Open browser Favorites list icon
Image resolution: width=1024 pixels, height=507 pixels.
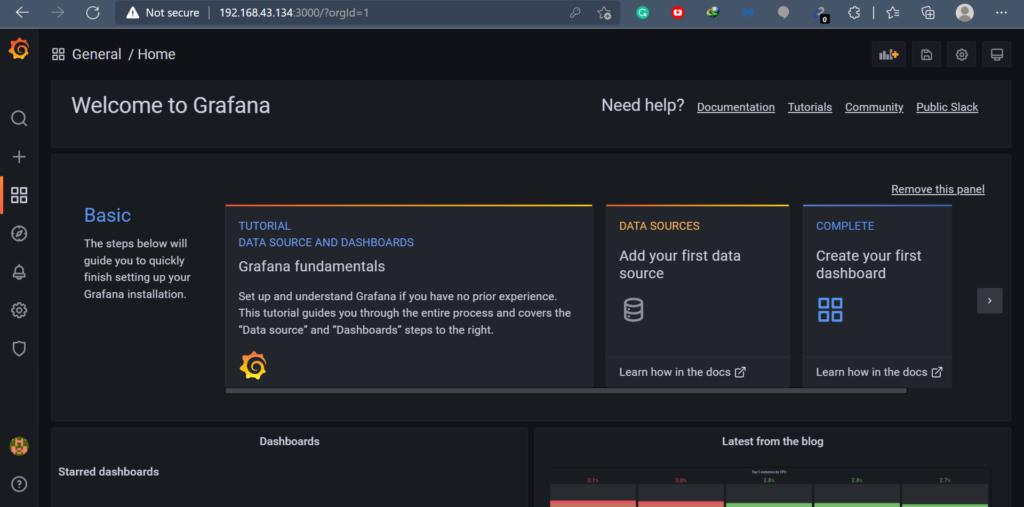893,12
